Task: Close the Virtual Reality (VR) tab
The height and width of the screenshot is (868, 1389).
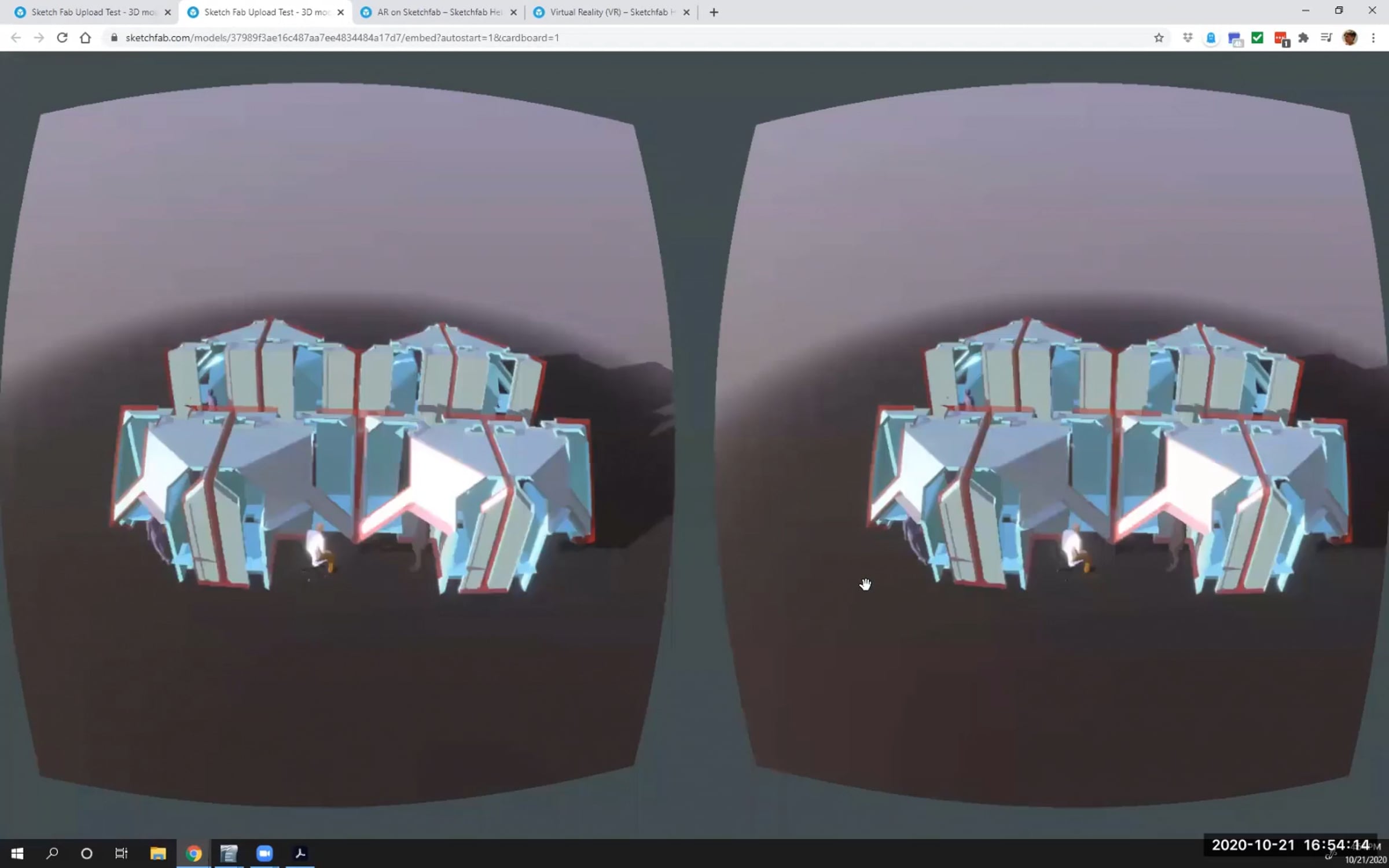Action: [686, 12]
